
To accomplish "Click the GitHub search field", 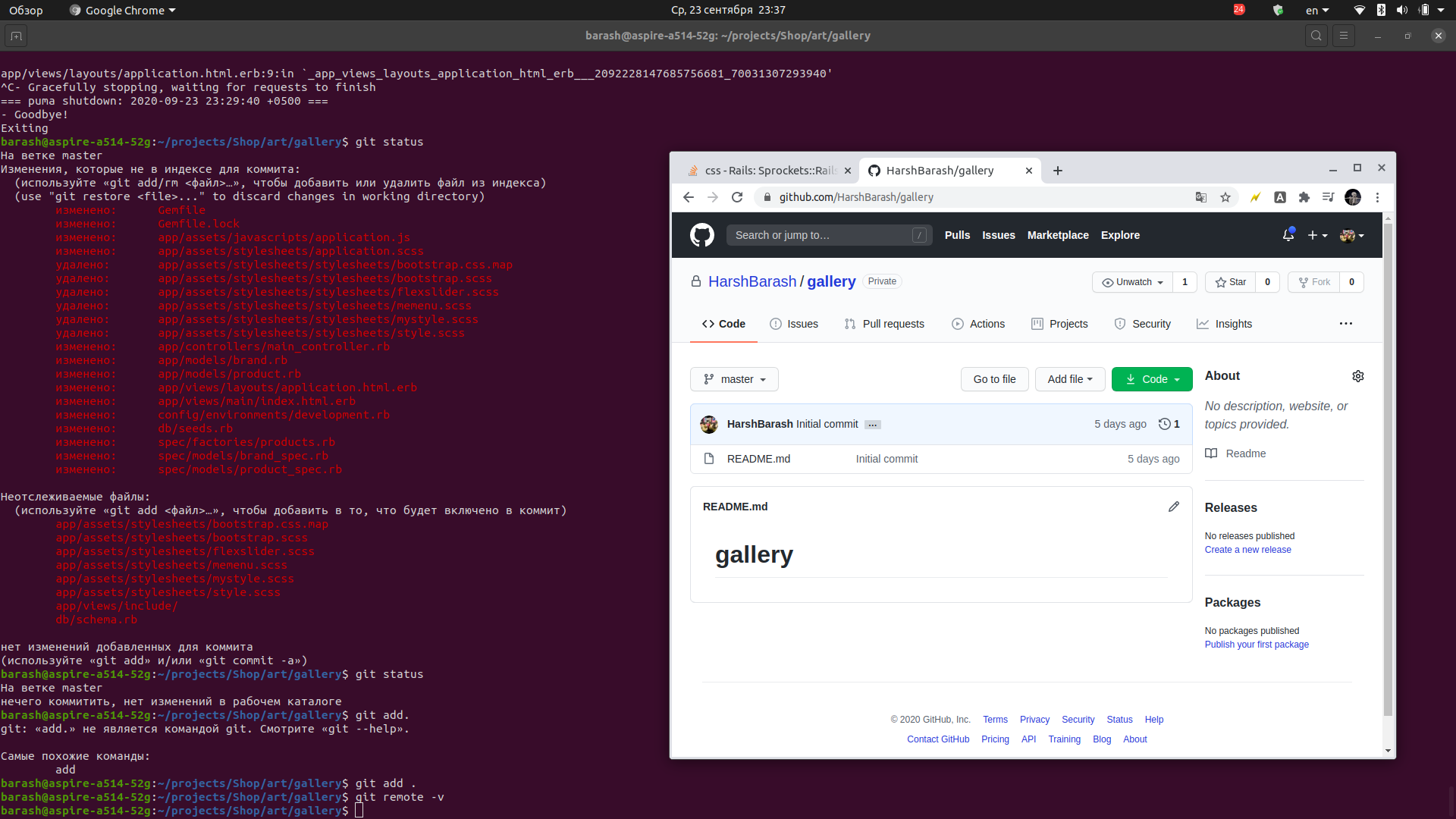I will click(829, 235).
